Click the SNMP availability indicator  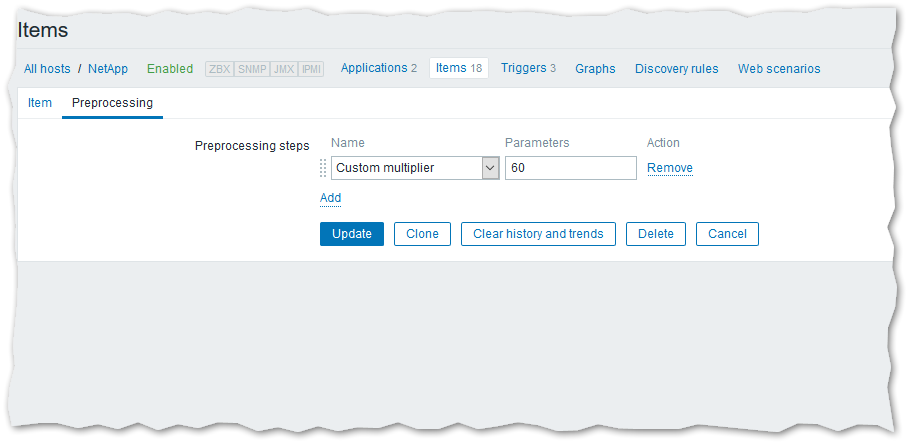click(251, 69)
